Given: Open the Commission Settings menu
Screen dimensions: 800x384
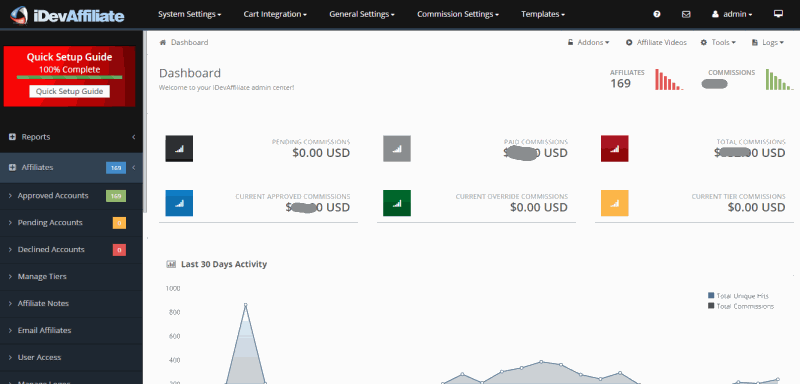Looking at the screenshot, I should point(458,14).
